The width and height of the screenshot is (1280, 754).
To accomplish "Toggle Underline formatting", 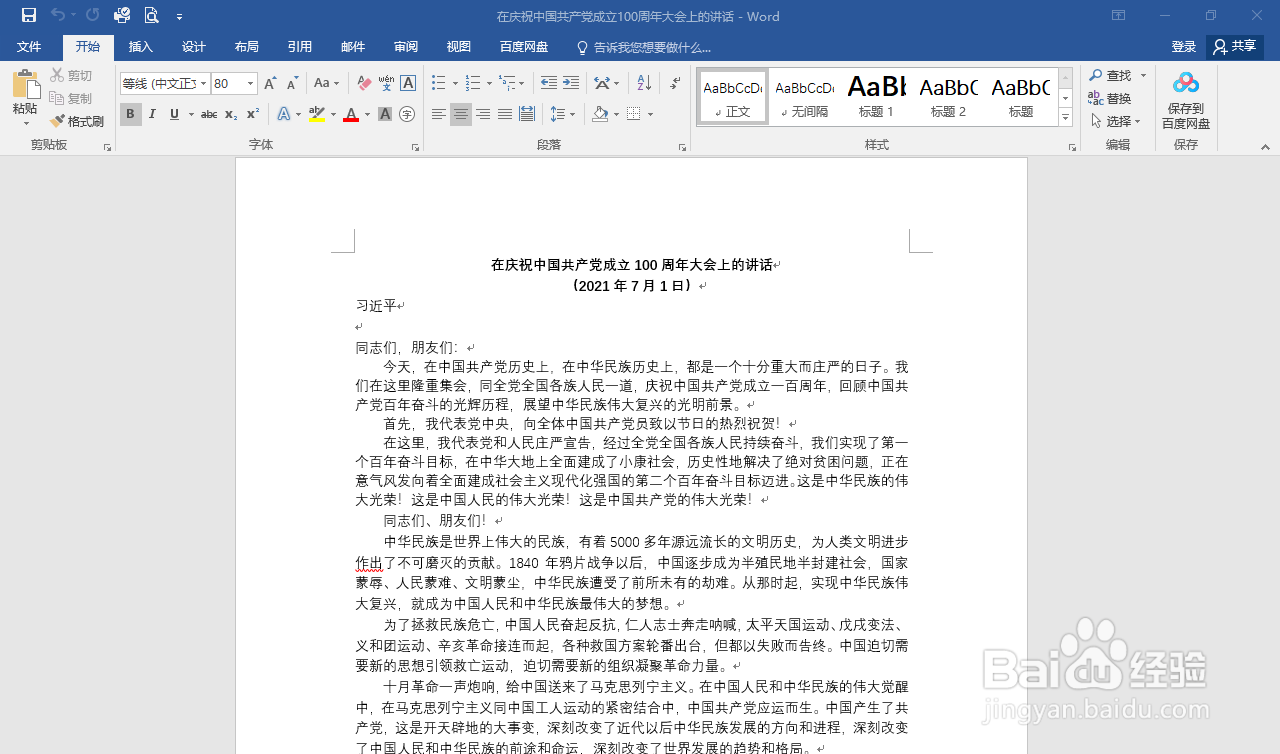I will [174, 114].
